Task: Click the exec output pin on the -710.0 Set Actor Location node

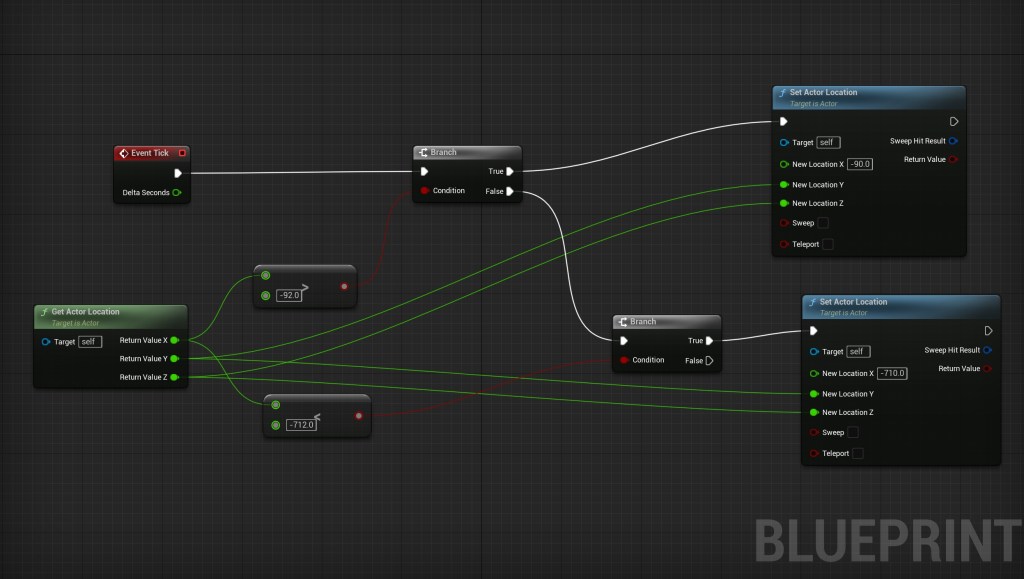Action: [x=988, y=331]
